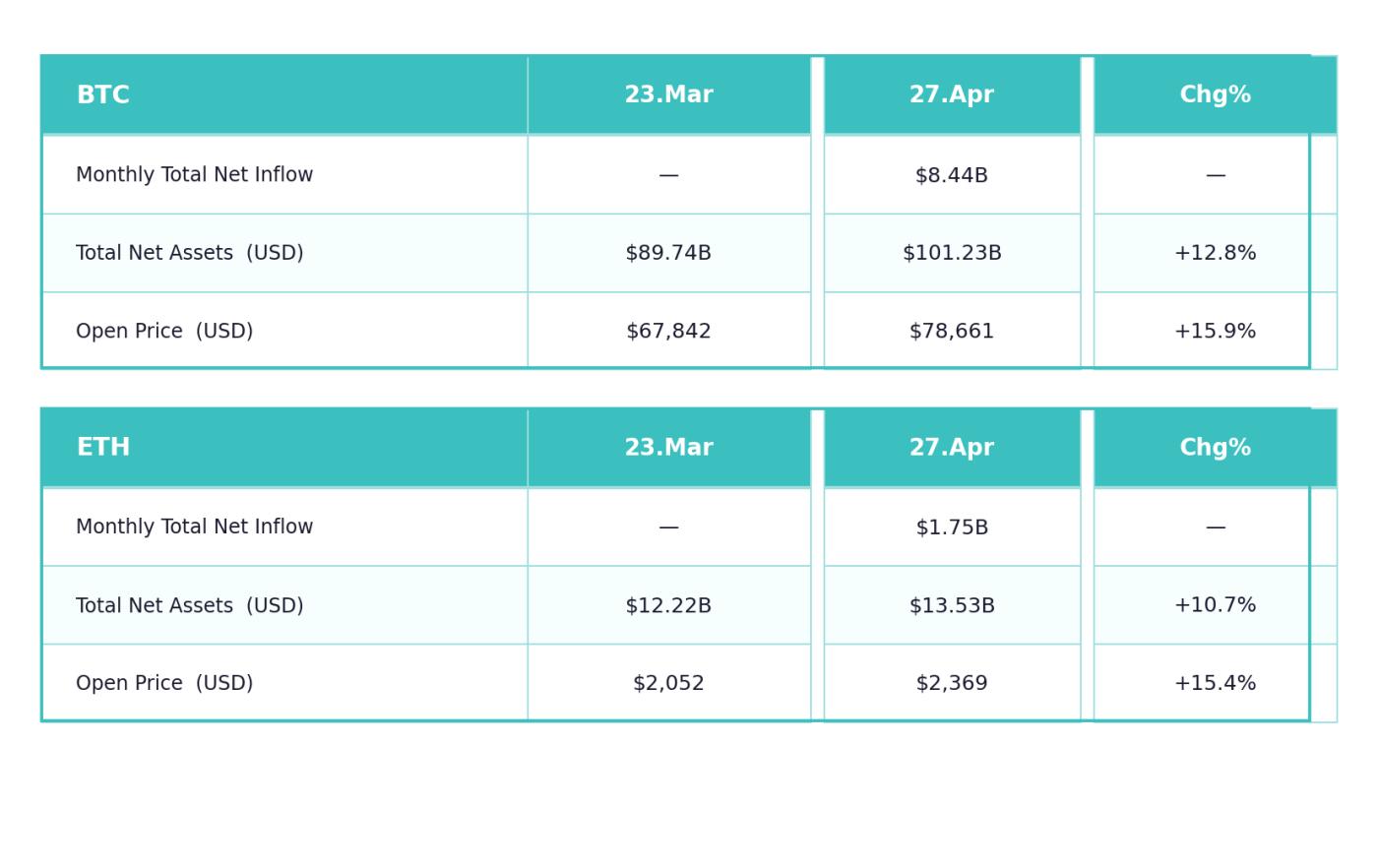
Task: Select the +15.9% change value
Action: (1215, 332)
